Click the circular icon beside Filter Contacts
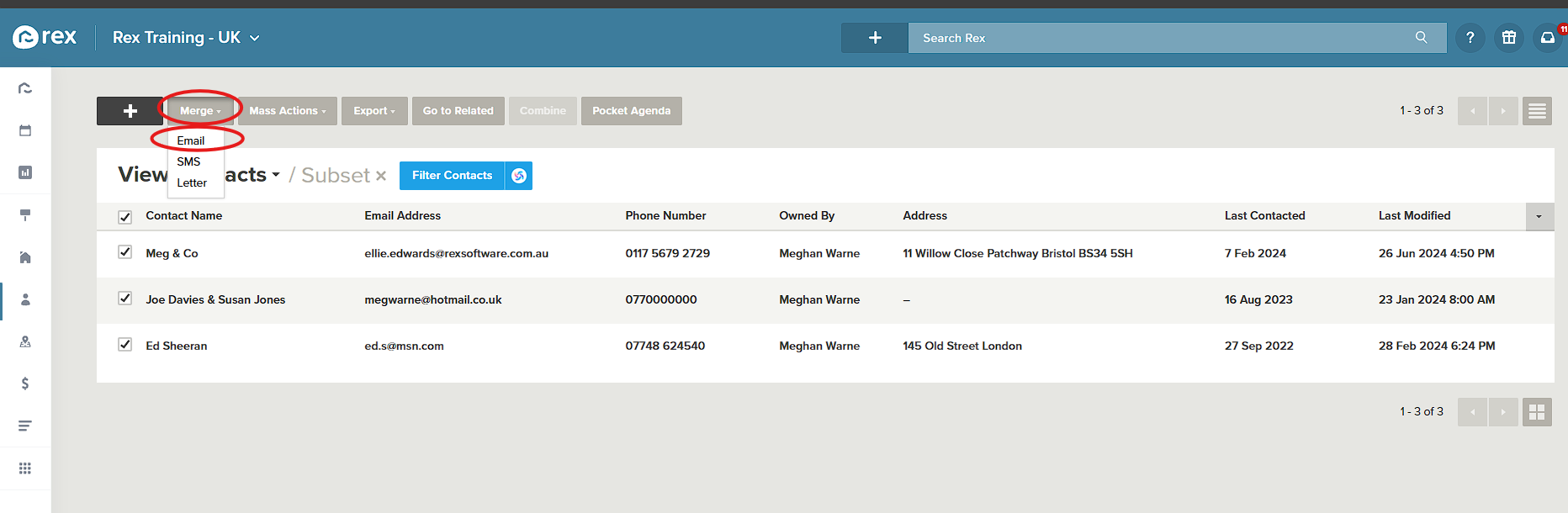1568x513 pixels. [x=519, y=176]
